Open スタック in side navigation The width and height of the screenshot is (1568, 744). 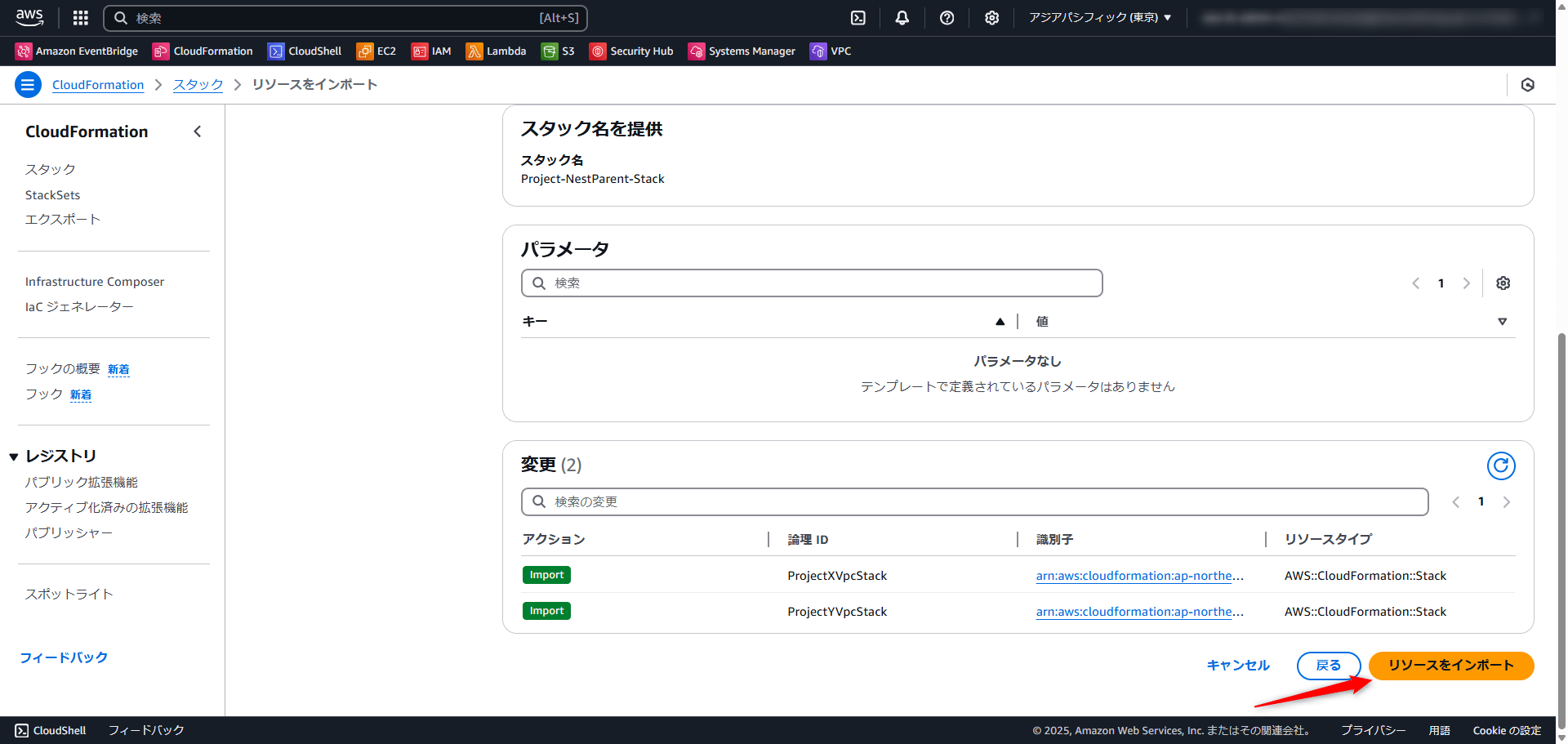point(51,169)
